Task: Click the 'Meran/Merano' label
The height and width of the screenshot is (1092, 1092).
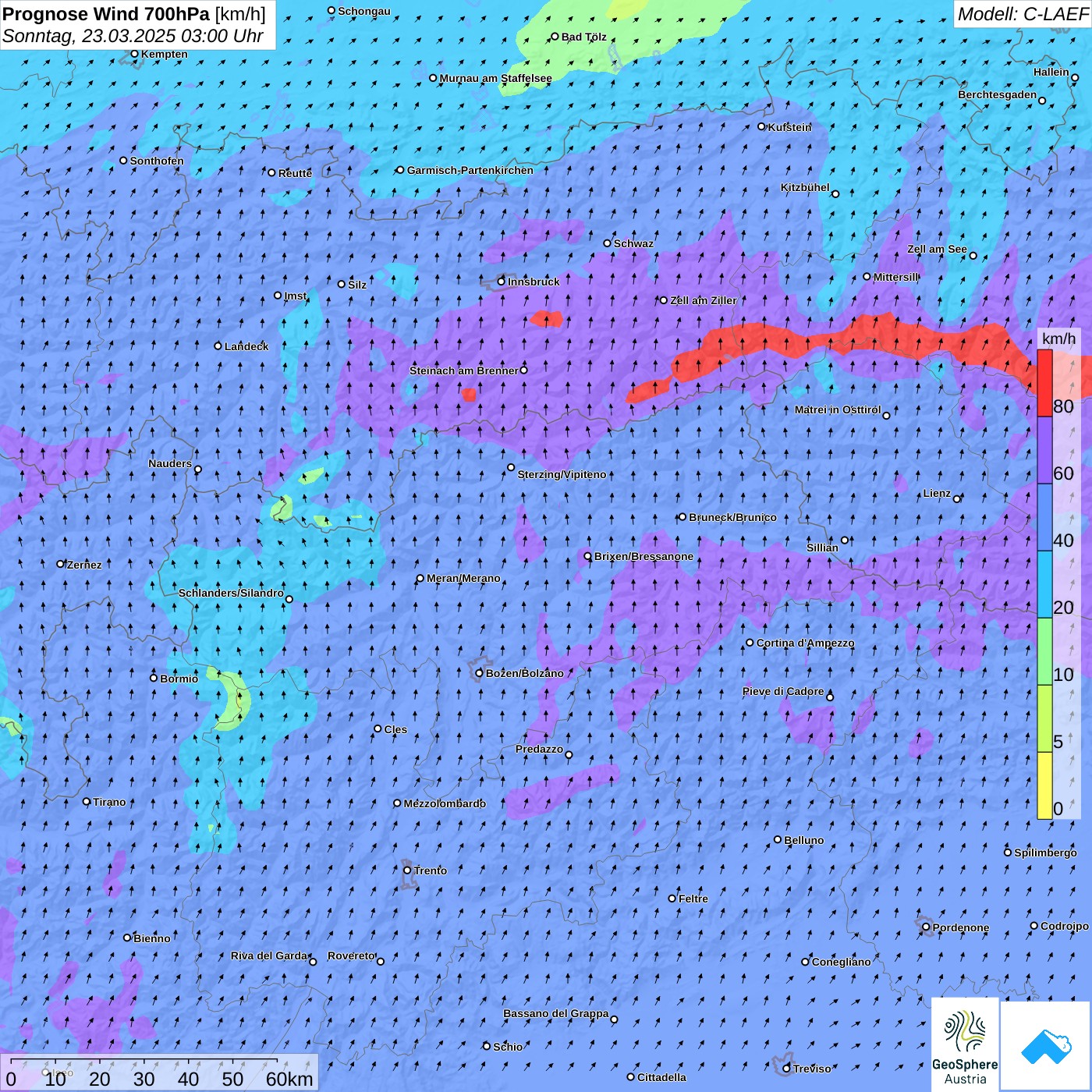Action: (463, 578)
